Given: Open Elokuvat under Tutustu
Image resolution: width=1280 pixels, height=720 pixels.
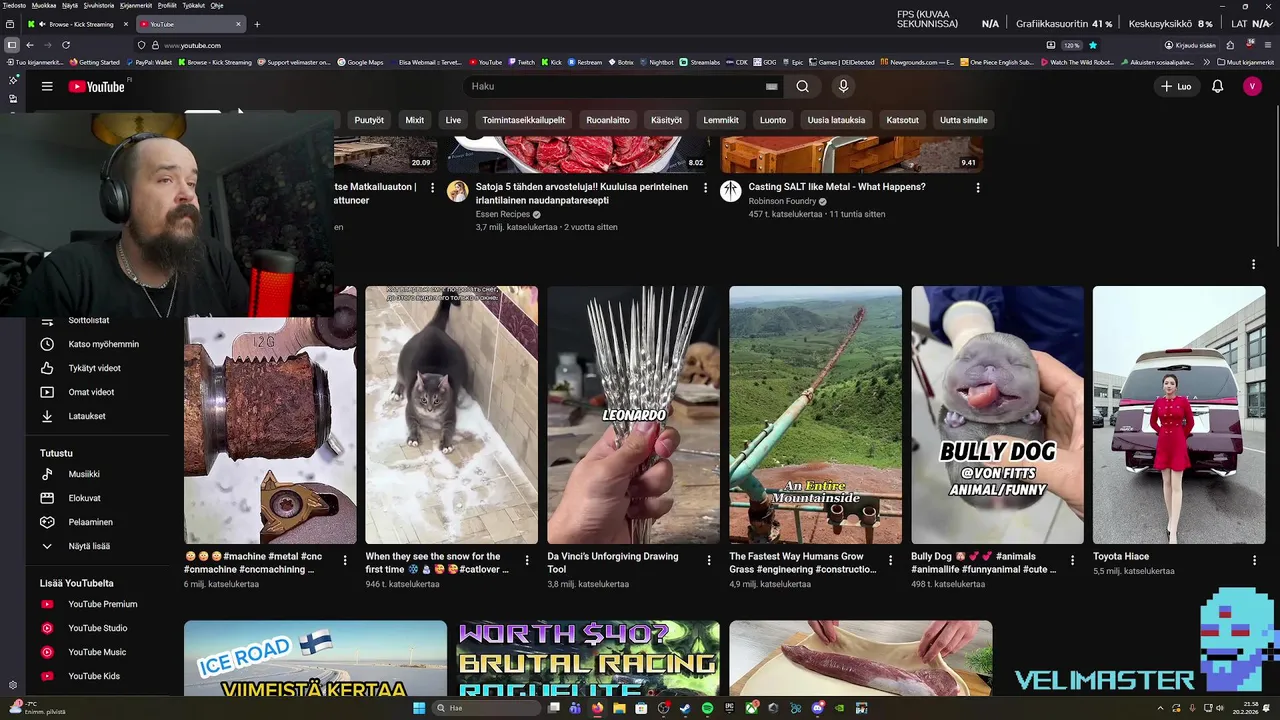Looking at the screenshot, I should click(x=84, y=498).
